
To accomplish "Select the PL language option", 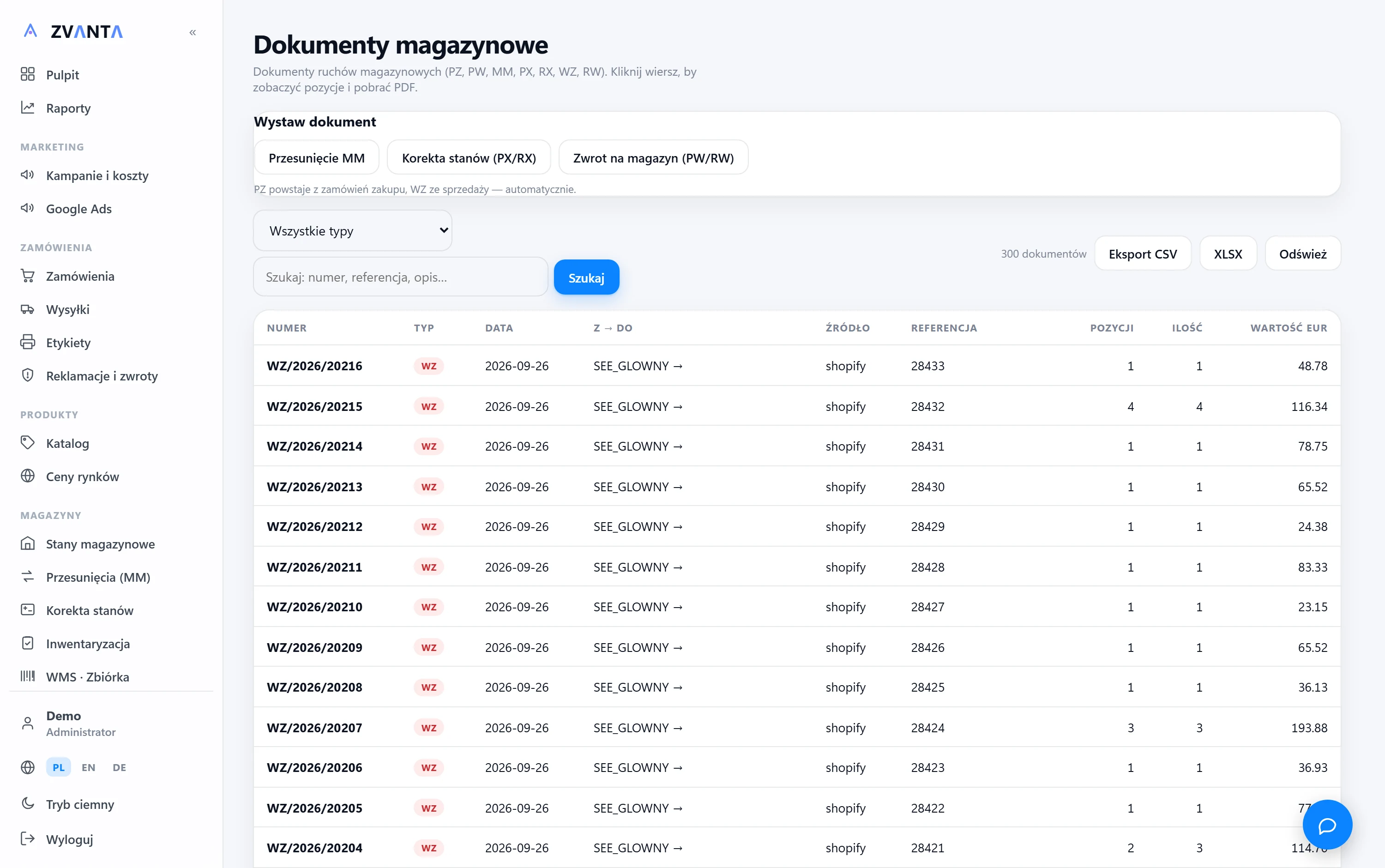I will 59,767.
